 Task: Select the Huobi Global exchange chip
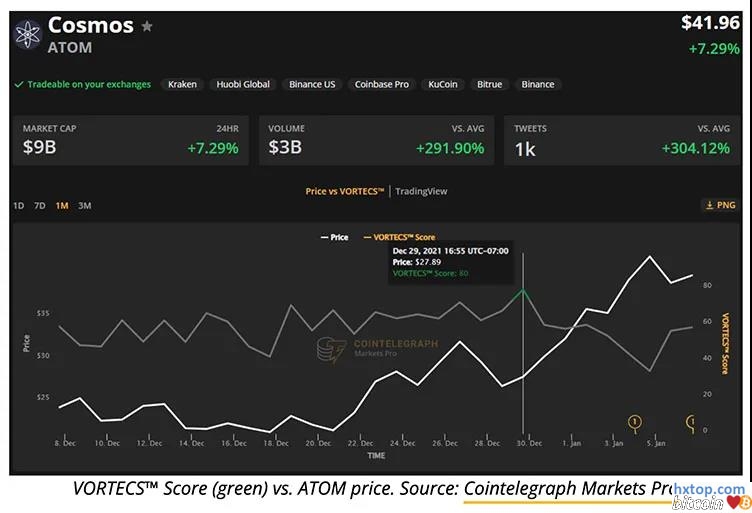pos(243,84)
